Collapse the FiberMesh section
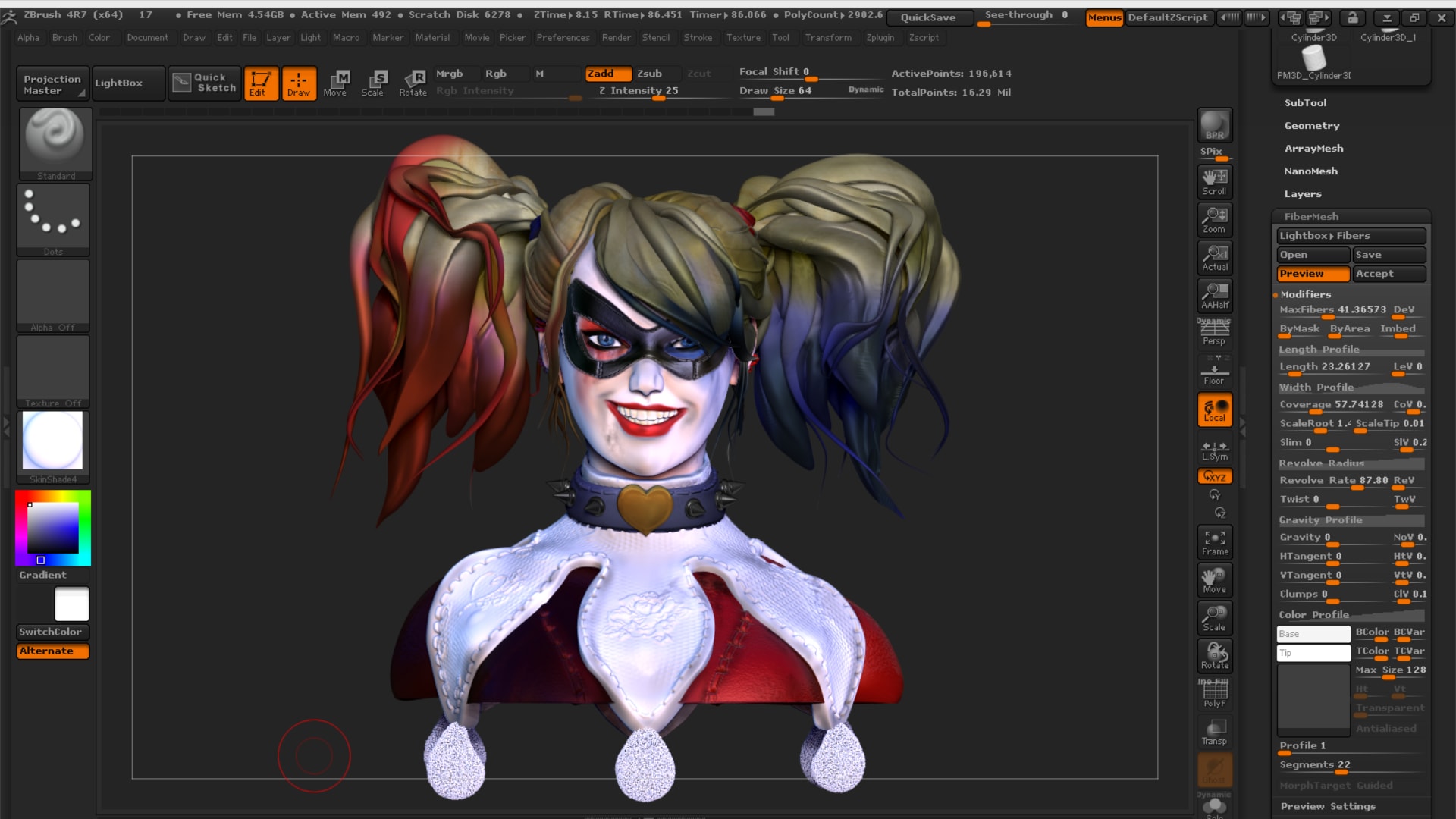1456x819 pixels. (x=1311, y=217)
